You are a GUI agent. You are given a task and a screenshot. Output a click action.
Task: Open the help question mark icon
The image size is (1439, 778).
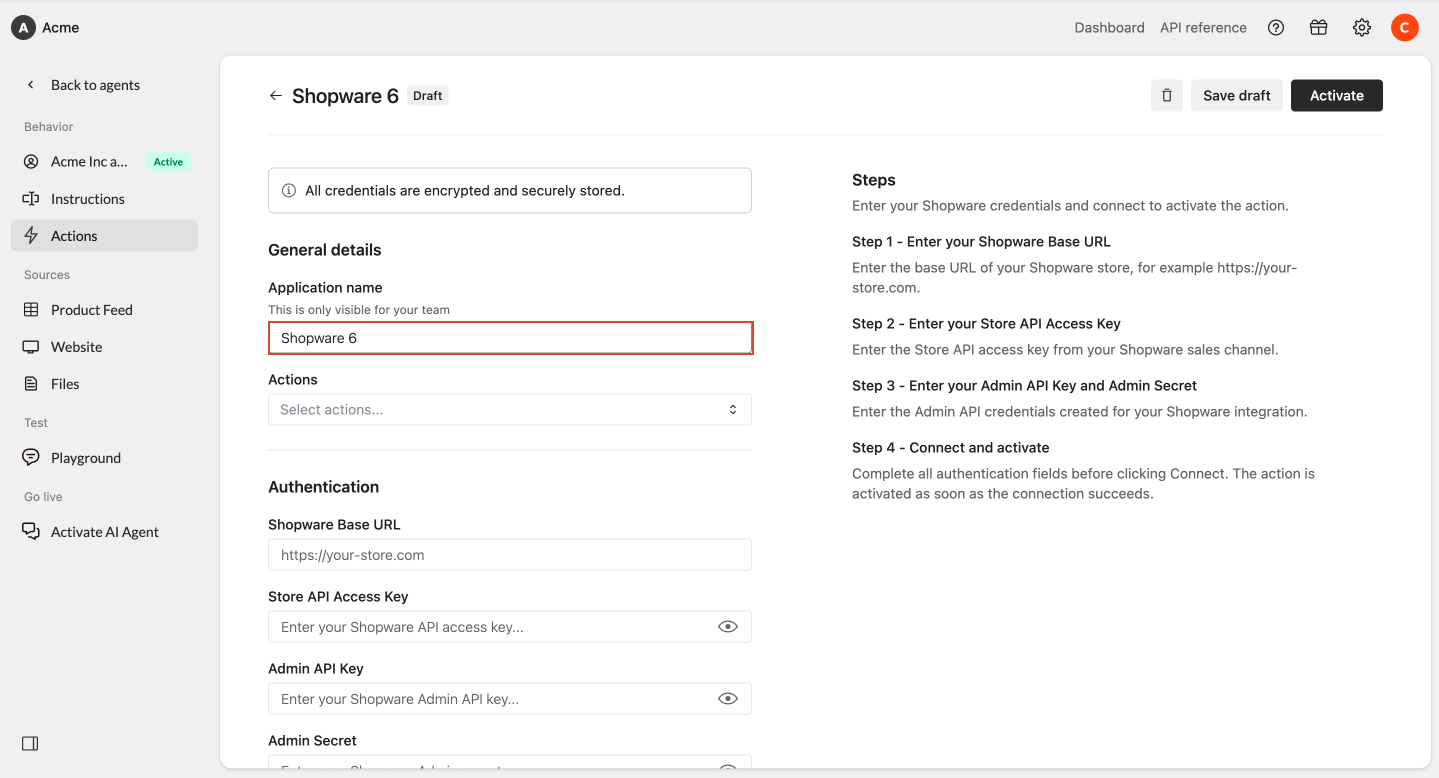click(x=1276, y=28)
